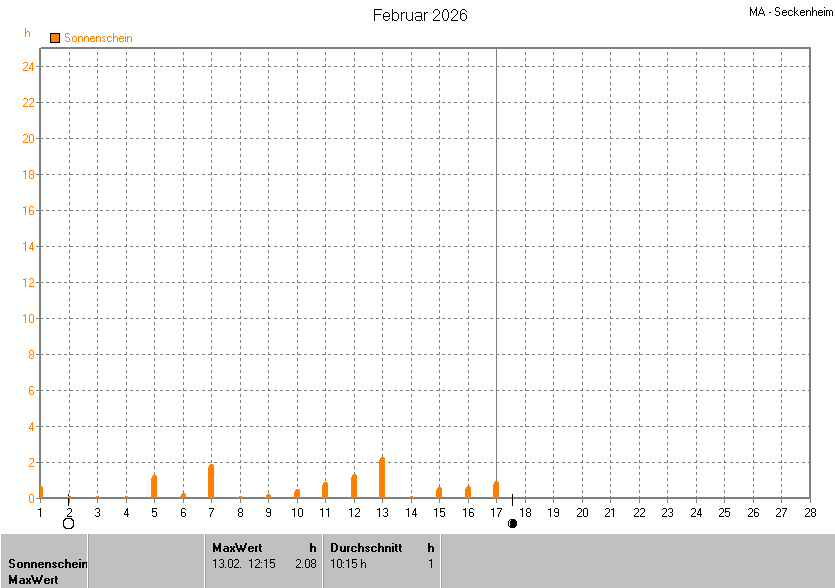Click the sunshine bar for day 11

[x=325, y=490]
